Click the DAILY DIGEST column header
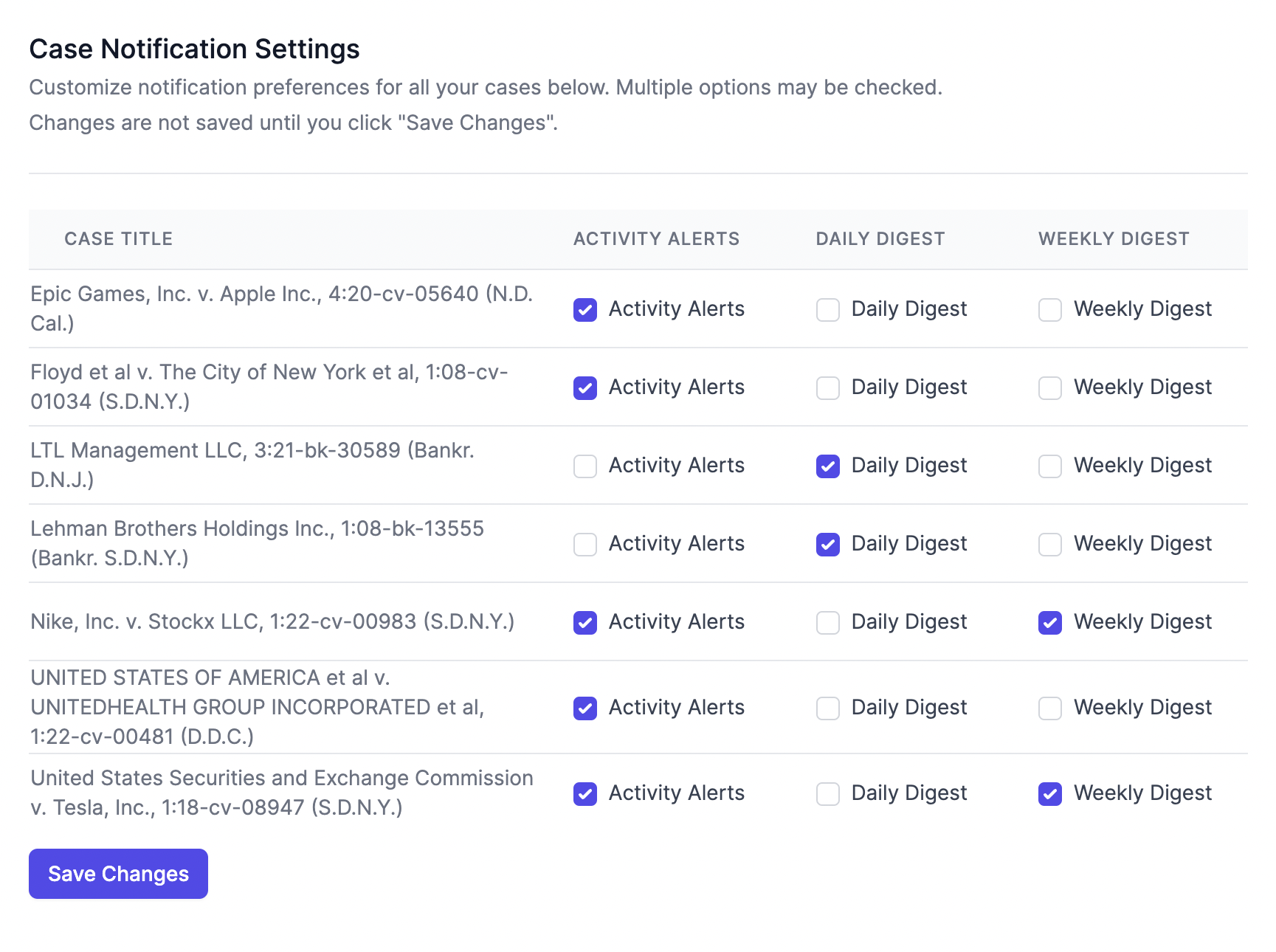1276x952 pixels. point(880,239)
